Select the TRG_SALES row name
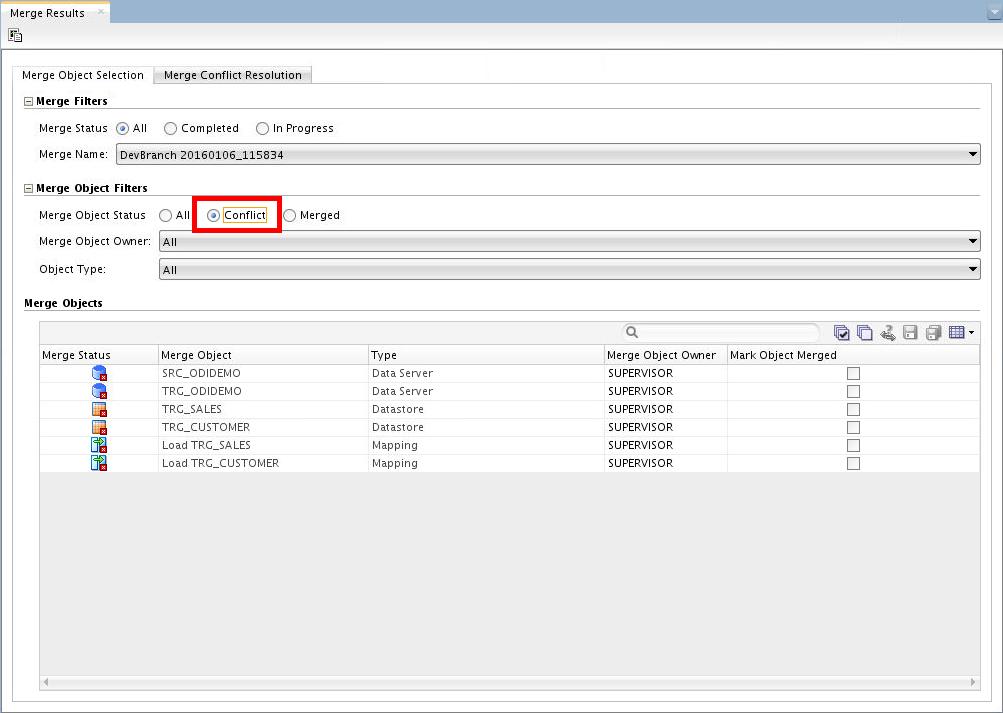1003x713 pixels. 192,409
